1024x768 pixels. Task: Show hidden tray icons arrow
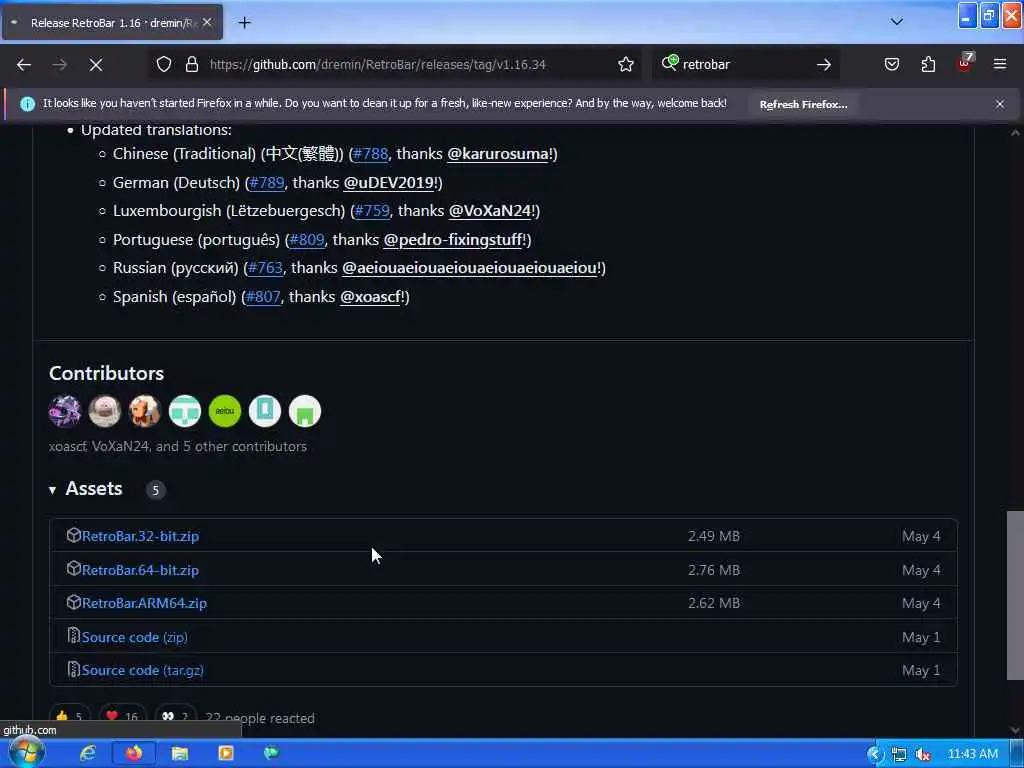(875, 754)
